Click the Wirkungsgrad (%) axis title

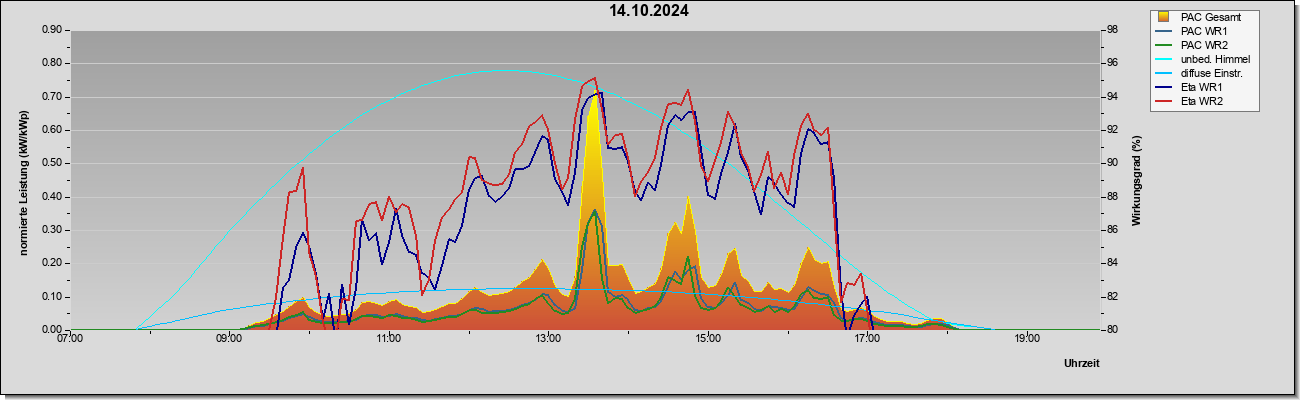pyautogui.click(x=1136, y=180)
